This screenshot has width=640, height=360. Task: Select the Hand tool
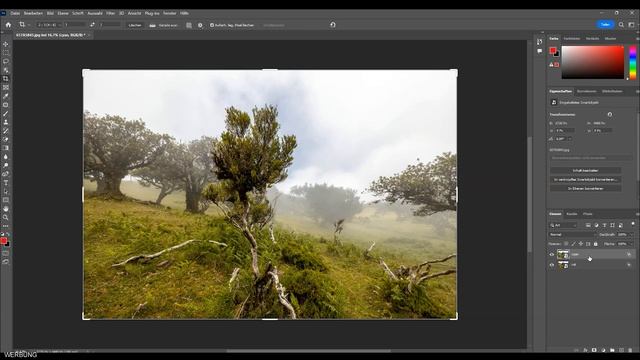[x=6, y=209]
